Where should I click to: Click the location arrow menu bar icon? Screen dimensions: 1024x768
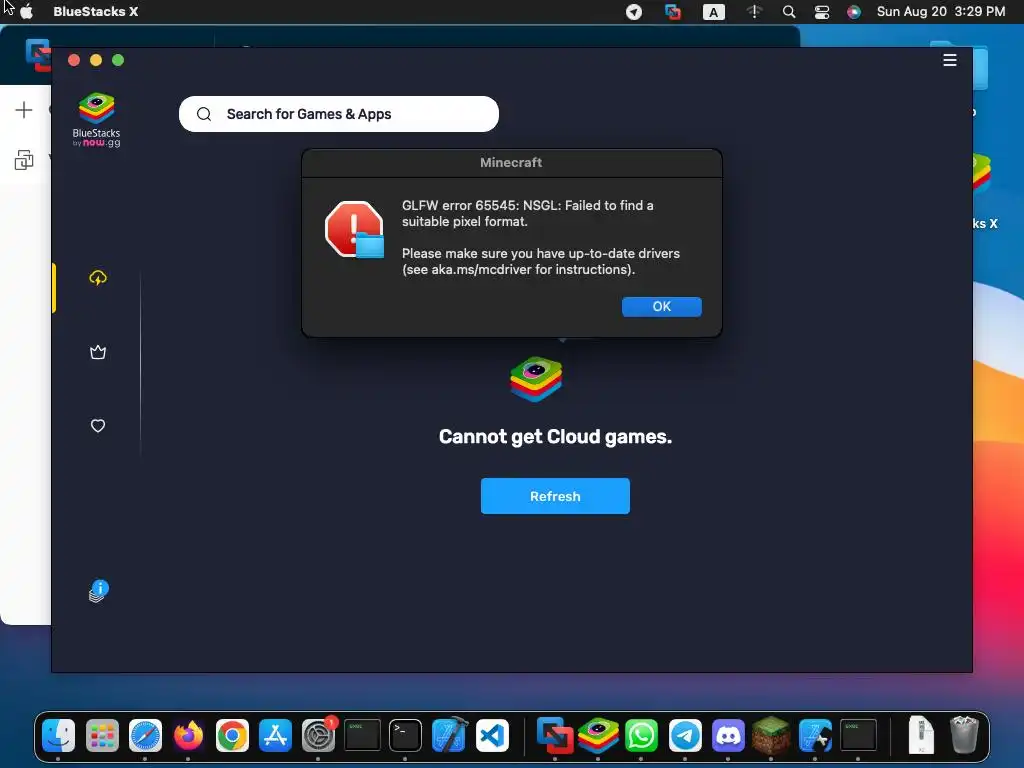[633, 12]
